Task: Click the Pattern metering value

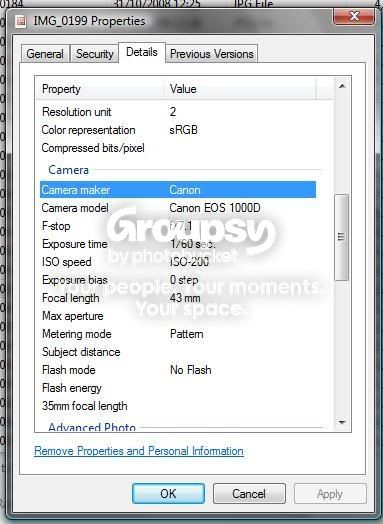Action: coord(186,334)
